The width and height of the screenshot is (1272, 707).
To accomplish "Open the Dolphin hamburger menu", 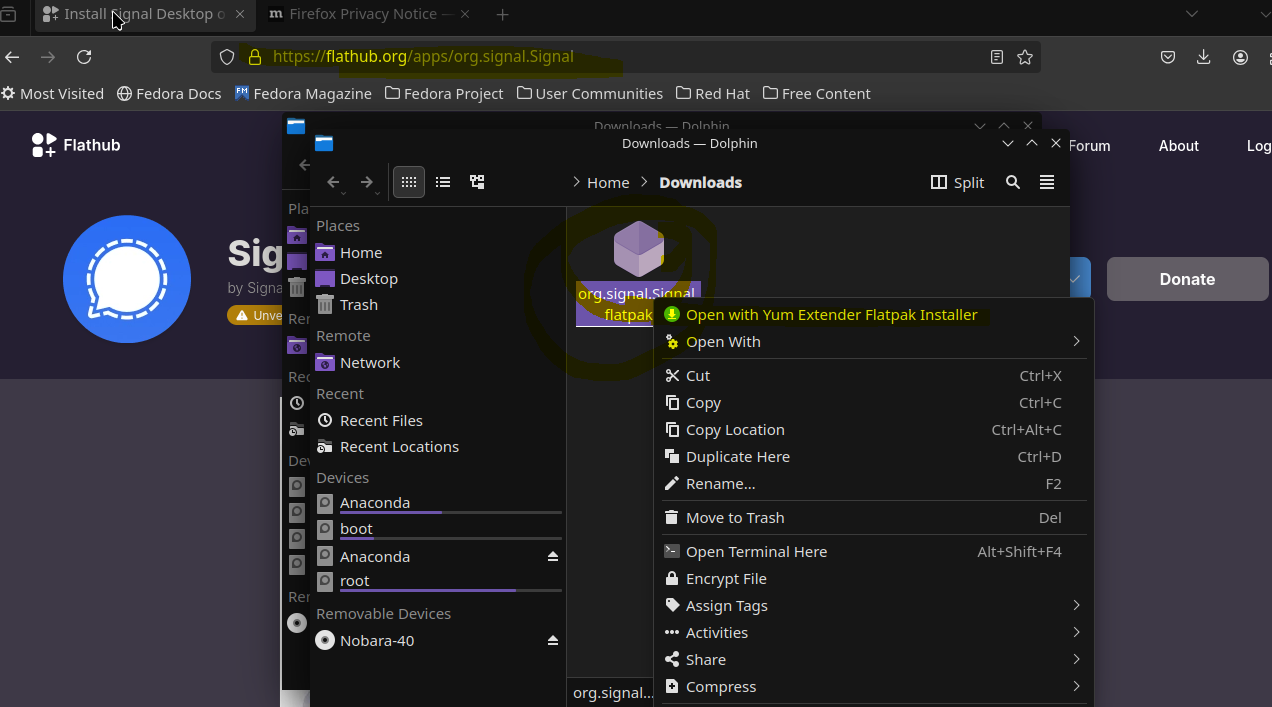I will click(x=1047, y=182).
